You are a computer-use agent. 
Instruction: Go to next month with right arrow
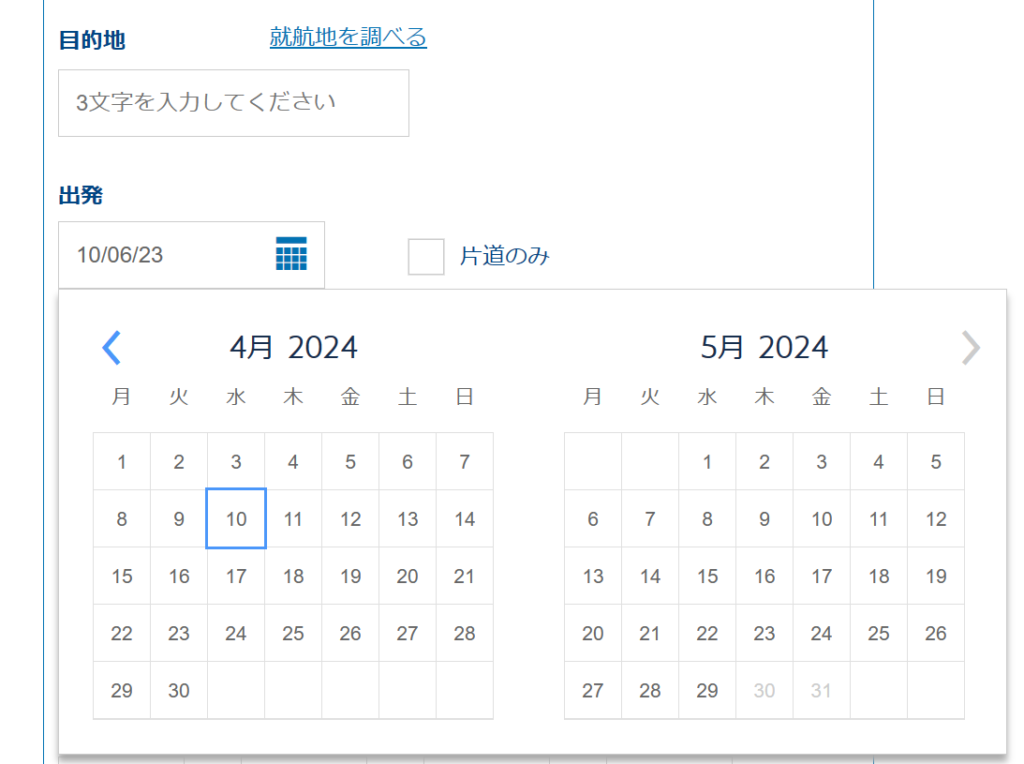point(970,347)
